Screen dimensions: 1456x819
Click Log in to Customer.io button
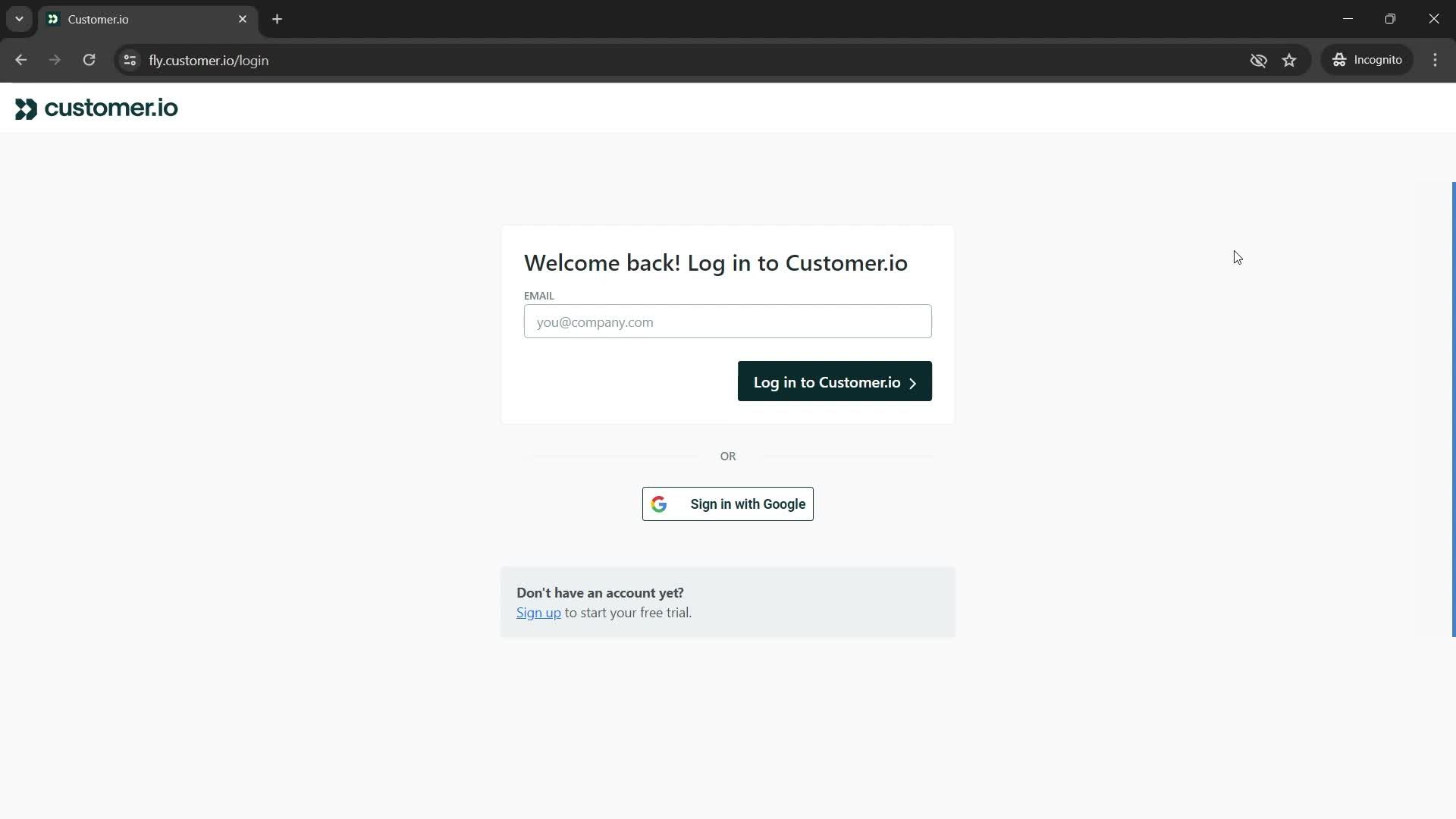[834, 381]
